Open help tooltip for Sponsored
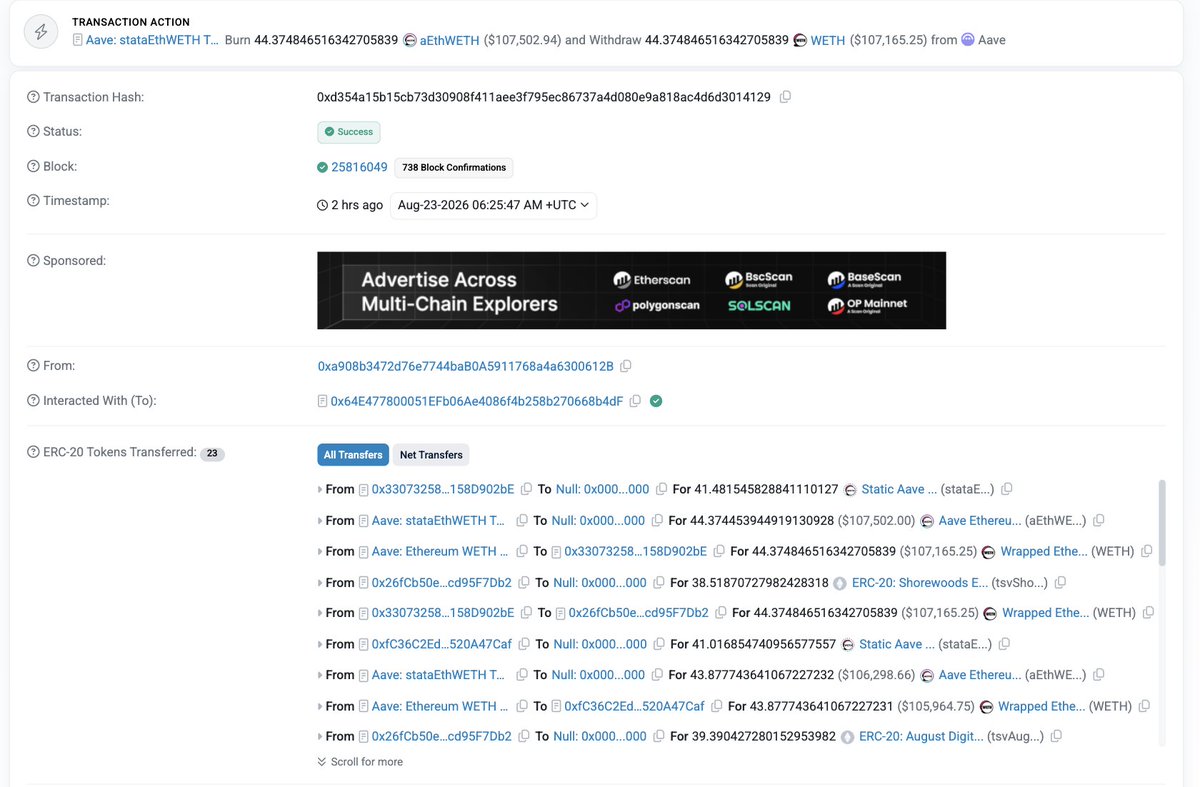Screen dimensions: 1200x787 [x=33, y=260]
